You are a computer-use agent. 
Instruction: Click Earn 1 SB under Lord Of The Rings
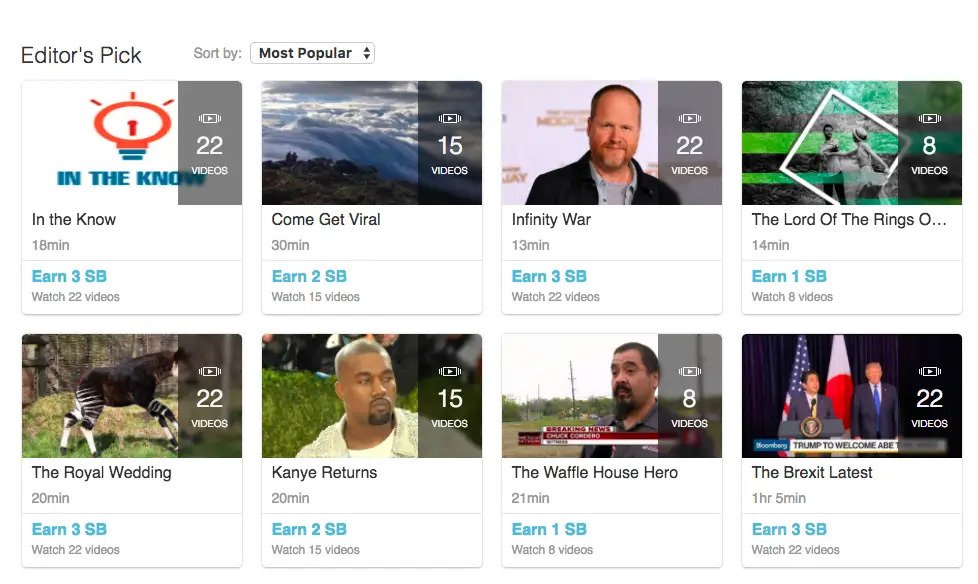(789, 276)
